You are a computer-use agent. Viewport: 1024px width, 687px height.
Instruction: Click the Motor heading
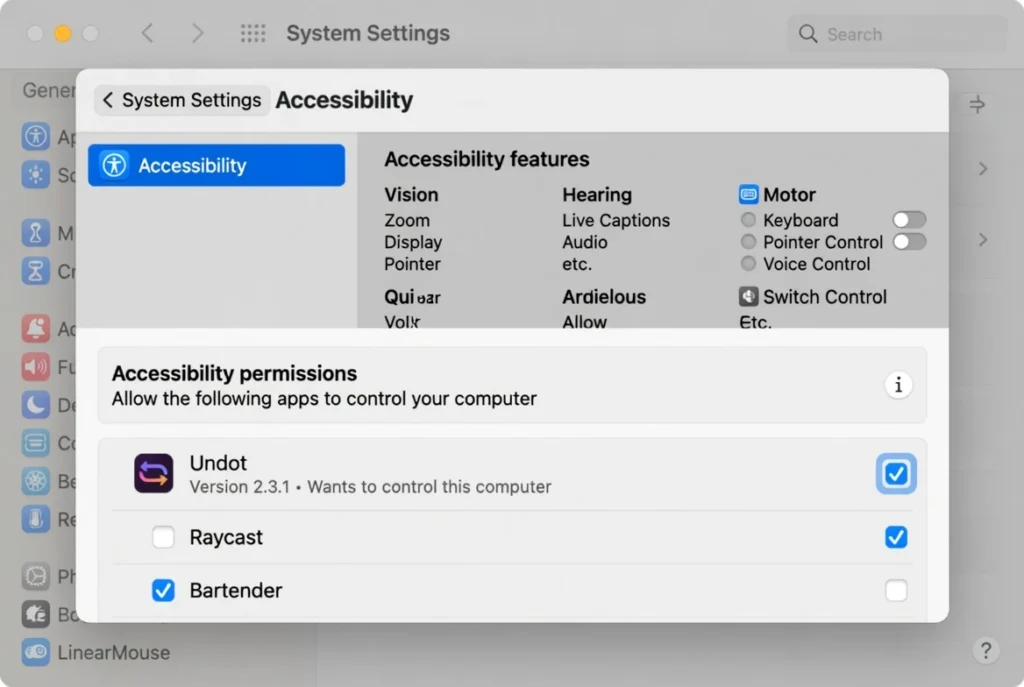(x=789, y=195)
